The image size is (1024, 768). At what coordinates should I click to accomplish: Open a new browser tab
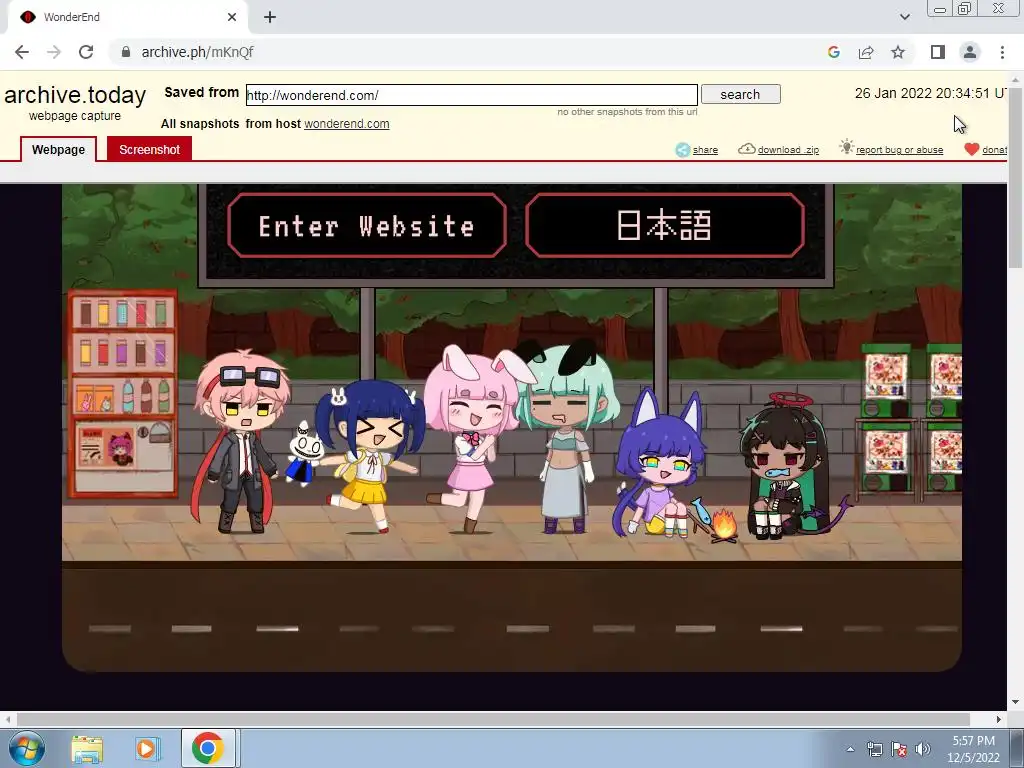(x=270, y=17)
